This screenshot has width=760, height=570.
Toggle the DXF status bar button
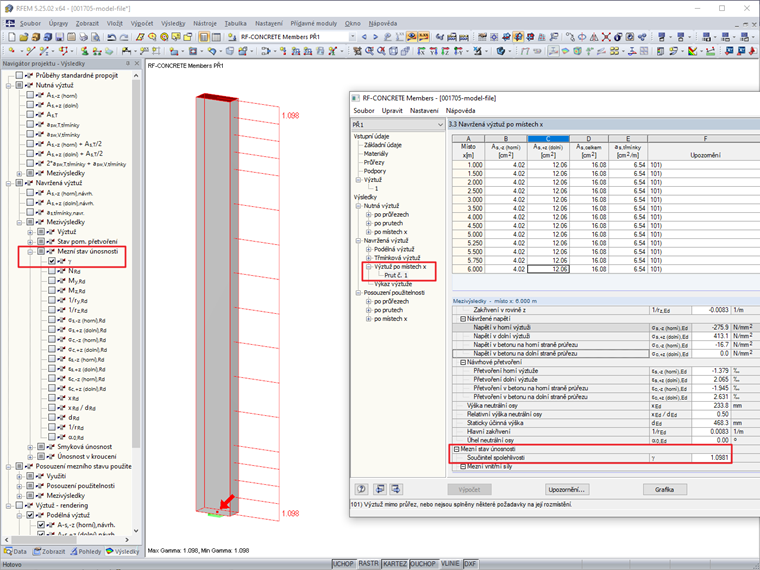pyautogui.click(x=470, y=564)
